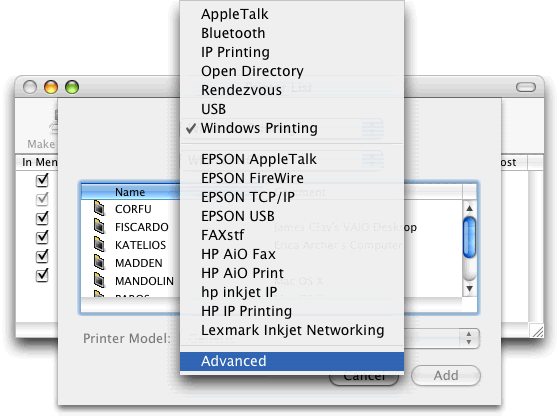
Task: Select FAXstf menu item
Action: 292,235
